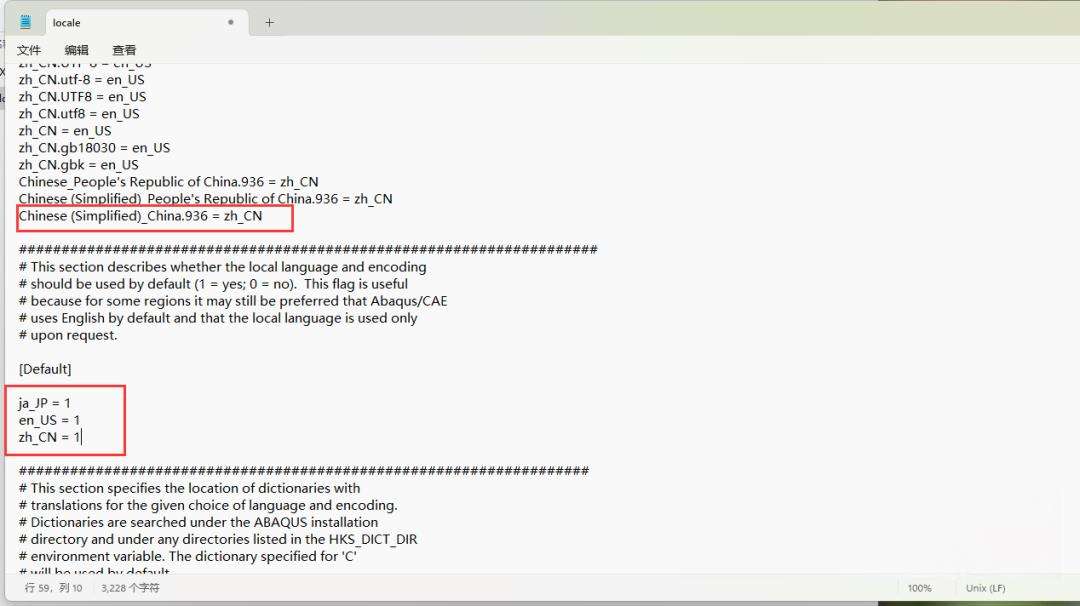1080x606 pixels.
Task: Click the 3,228 个字符 character count
Action: [x=130, y=588]
